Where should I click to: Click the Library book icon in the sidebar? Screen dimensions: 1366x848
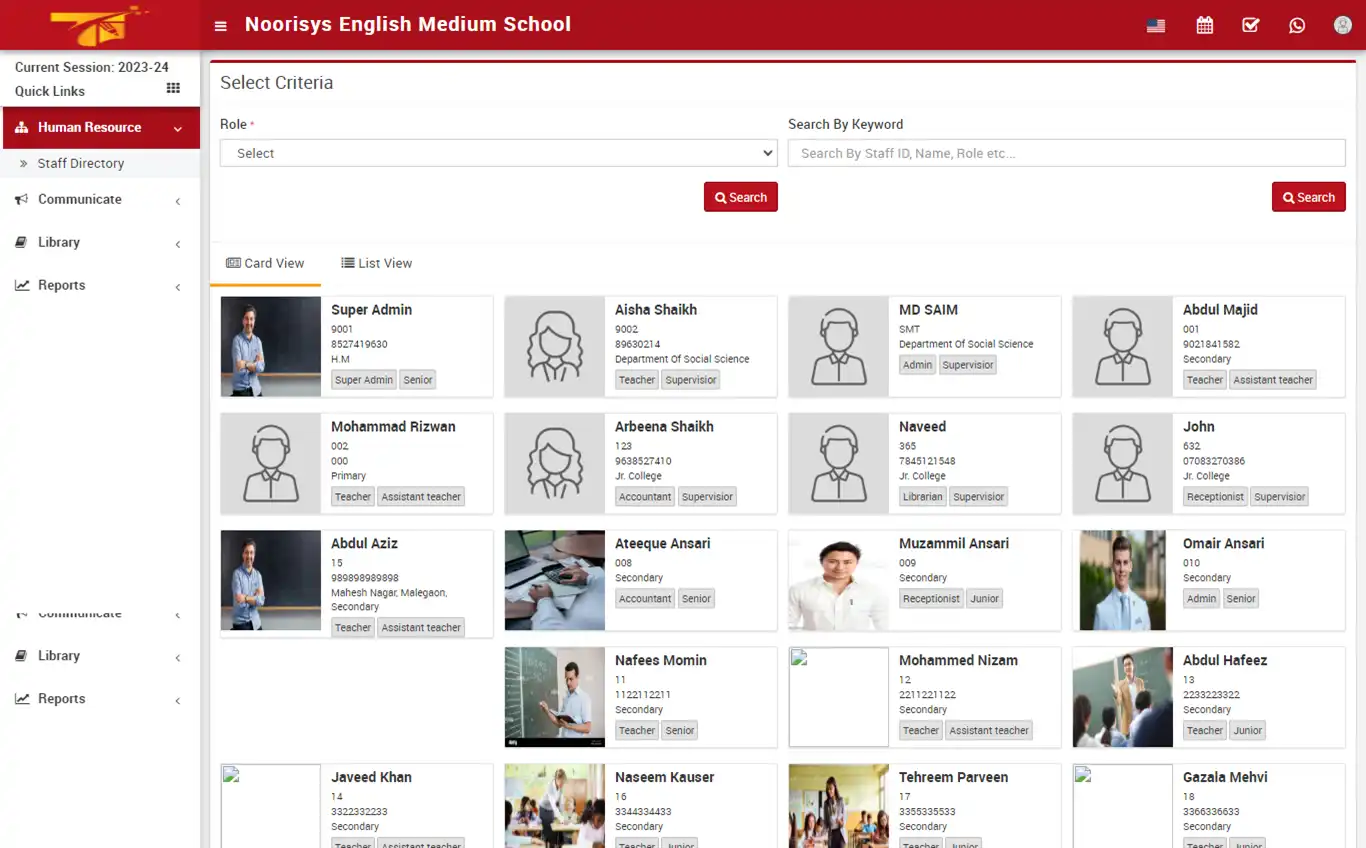22,242
